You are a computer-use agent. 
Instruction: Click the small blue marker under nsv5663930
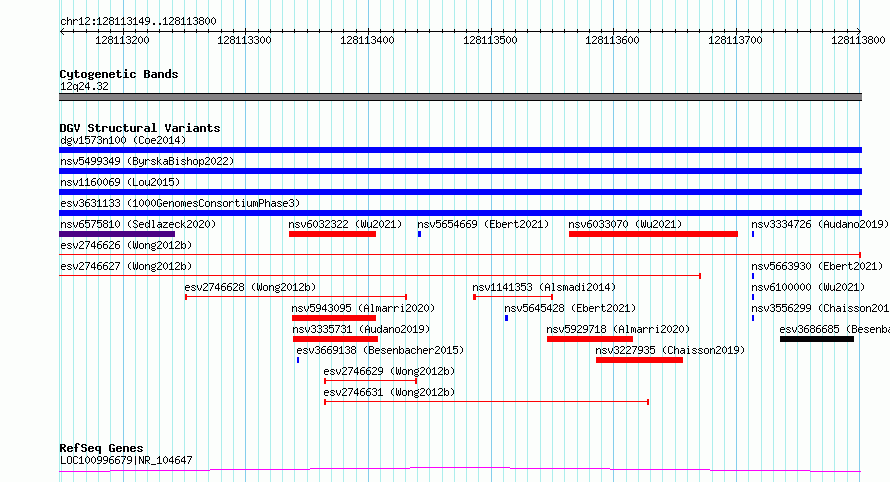click(753, 276)
